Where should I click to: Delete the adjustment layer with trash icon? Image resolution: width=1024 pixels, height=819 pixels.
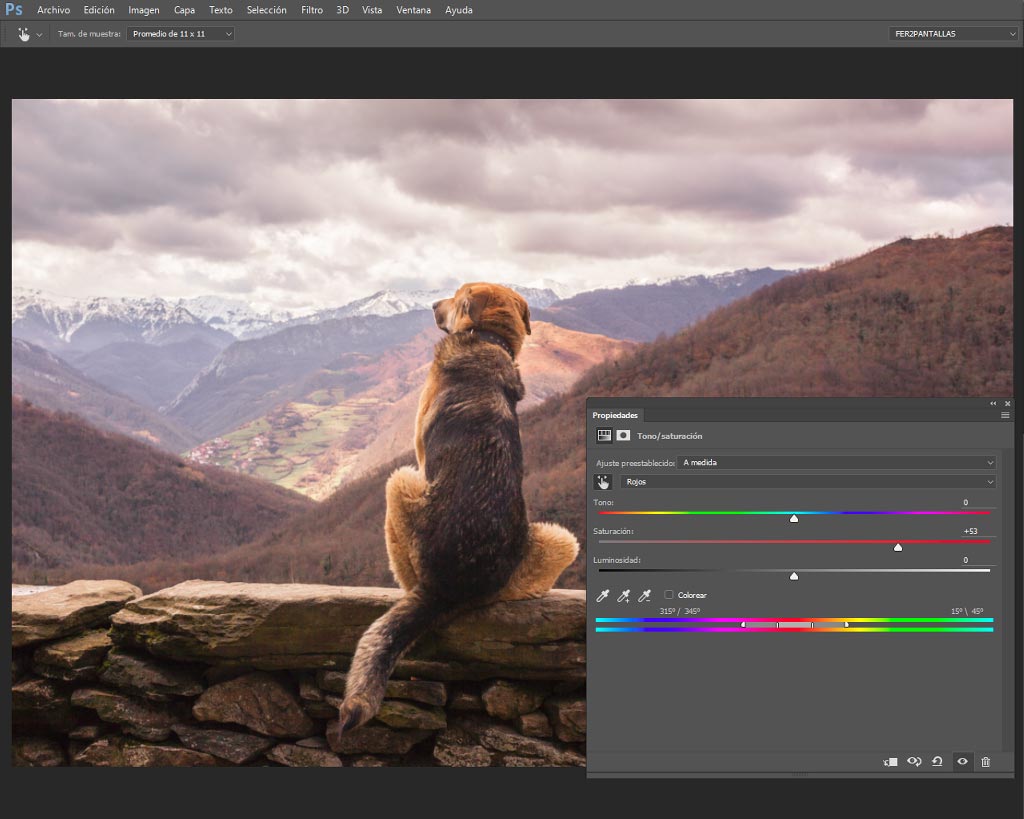click(x=985, y=762)
